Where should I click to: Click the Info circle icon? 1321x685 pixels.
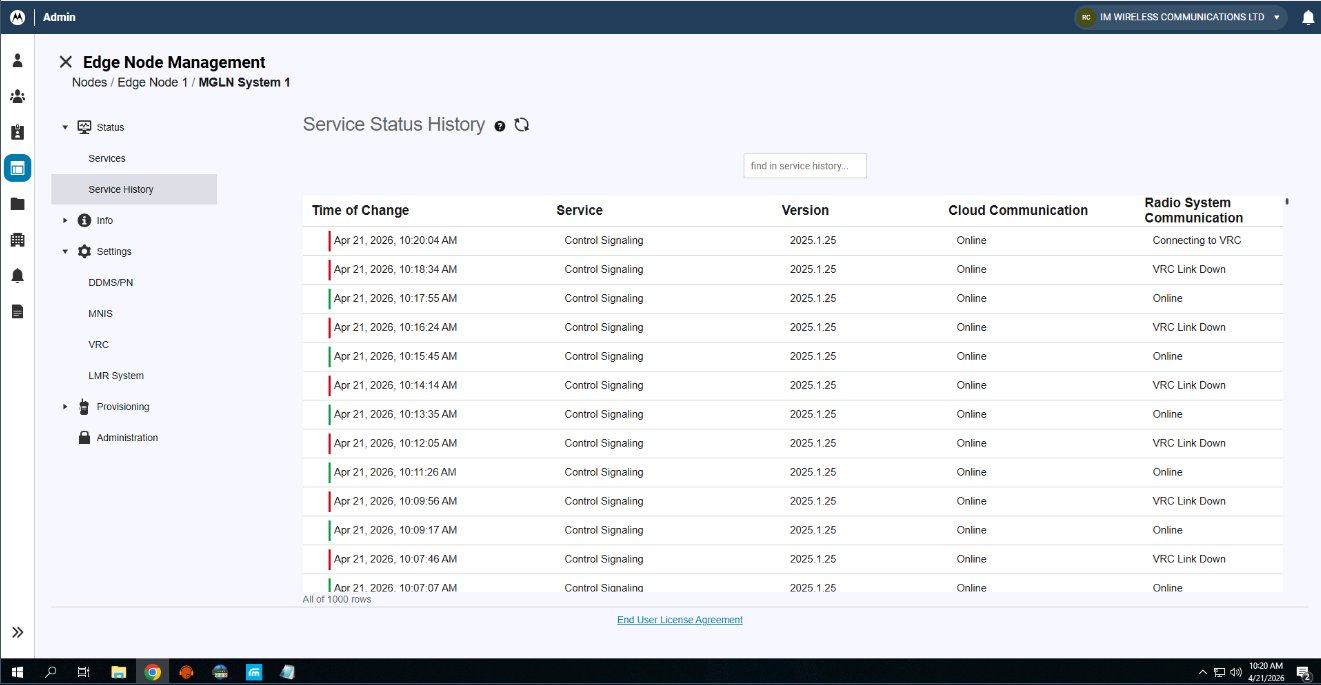click(x=84, y=220)
